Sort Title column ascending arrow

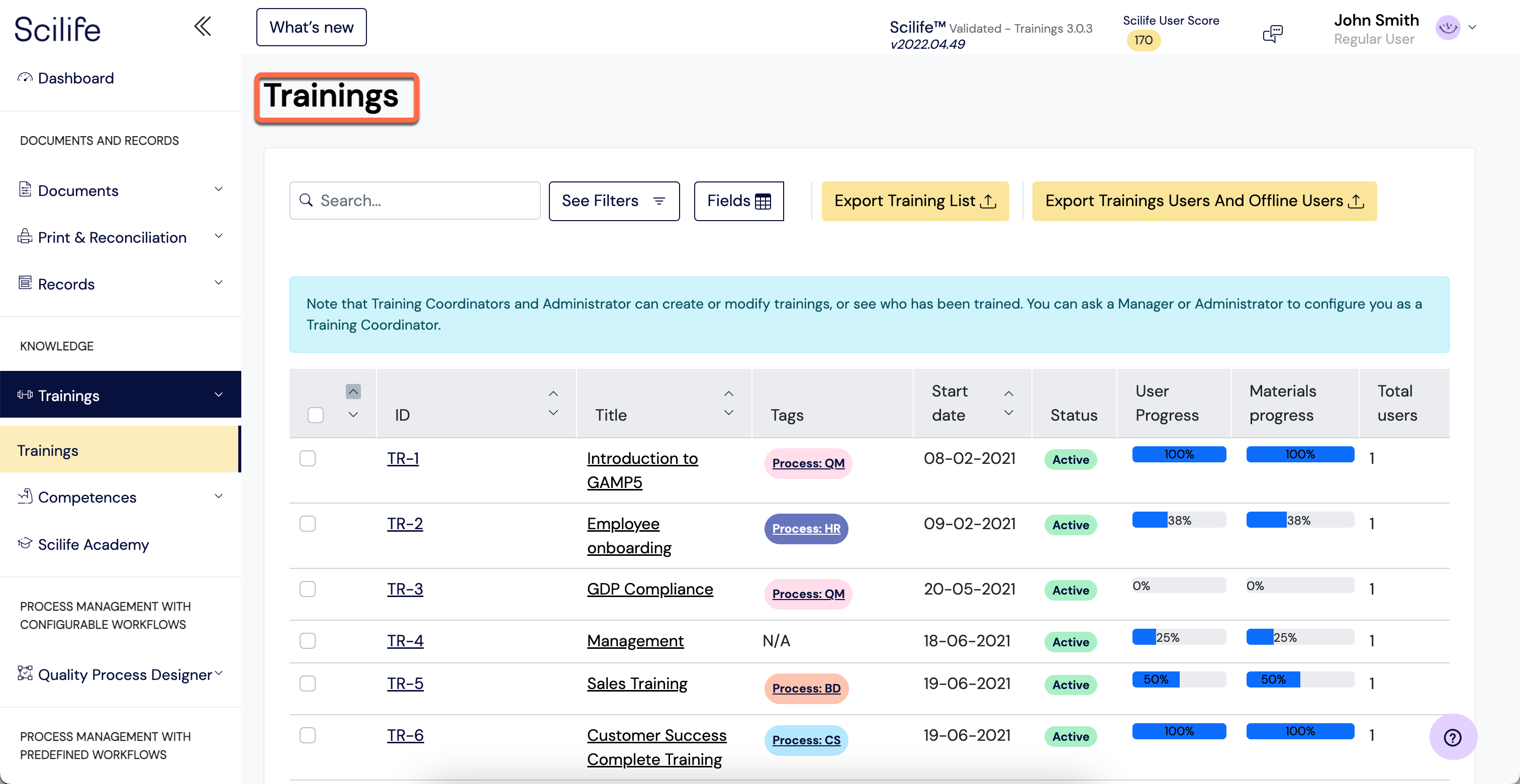tap(729, 394)
